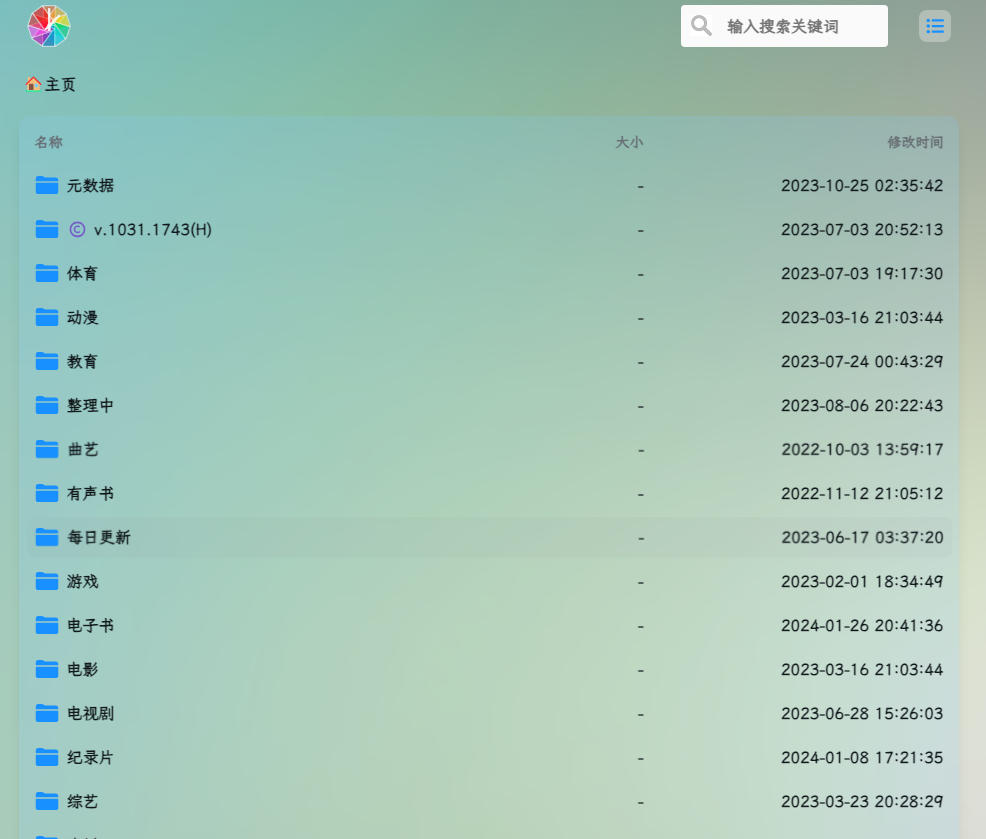Go to the 主页 breadcrumb link
Image resolution: width=986 pixels, height=839 pixels.
tap(60, 85)
